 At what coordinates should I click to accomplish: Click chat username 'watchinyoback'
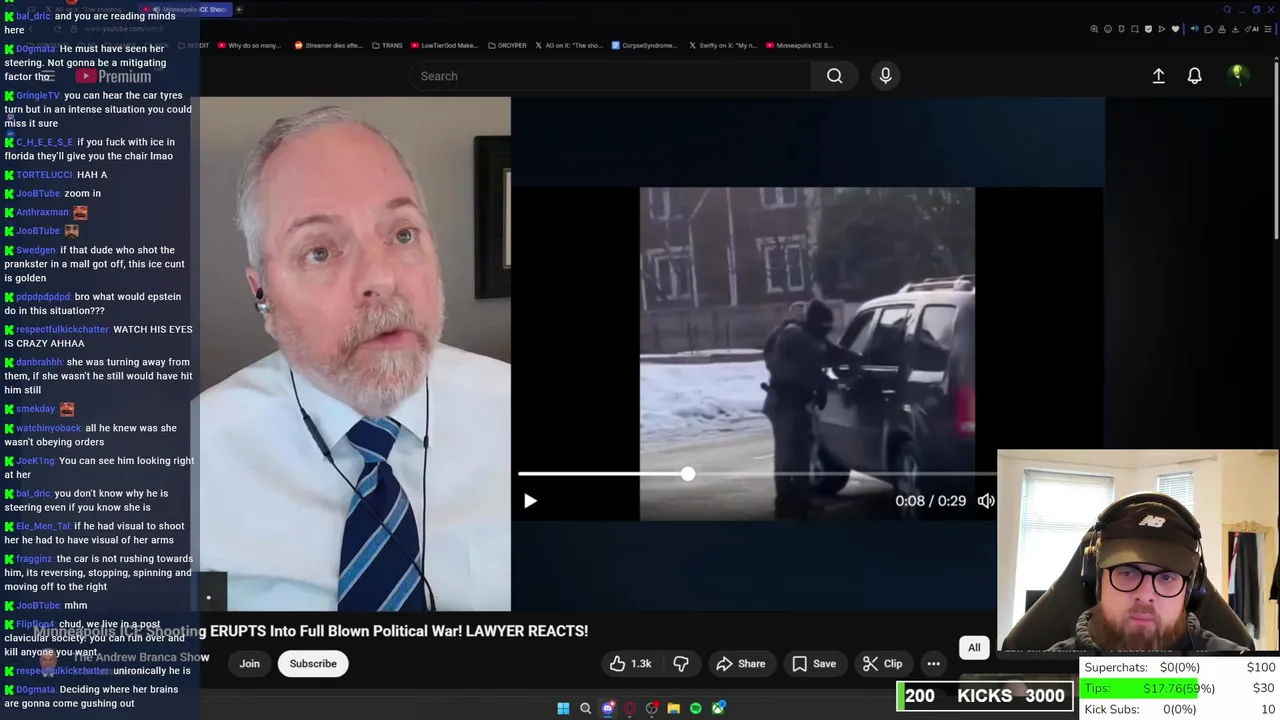49,428
